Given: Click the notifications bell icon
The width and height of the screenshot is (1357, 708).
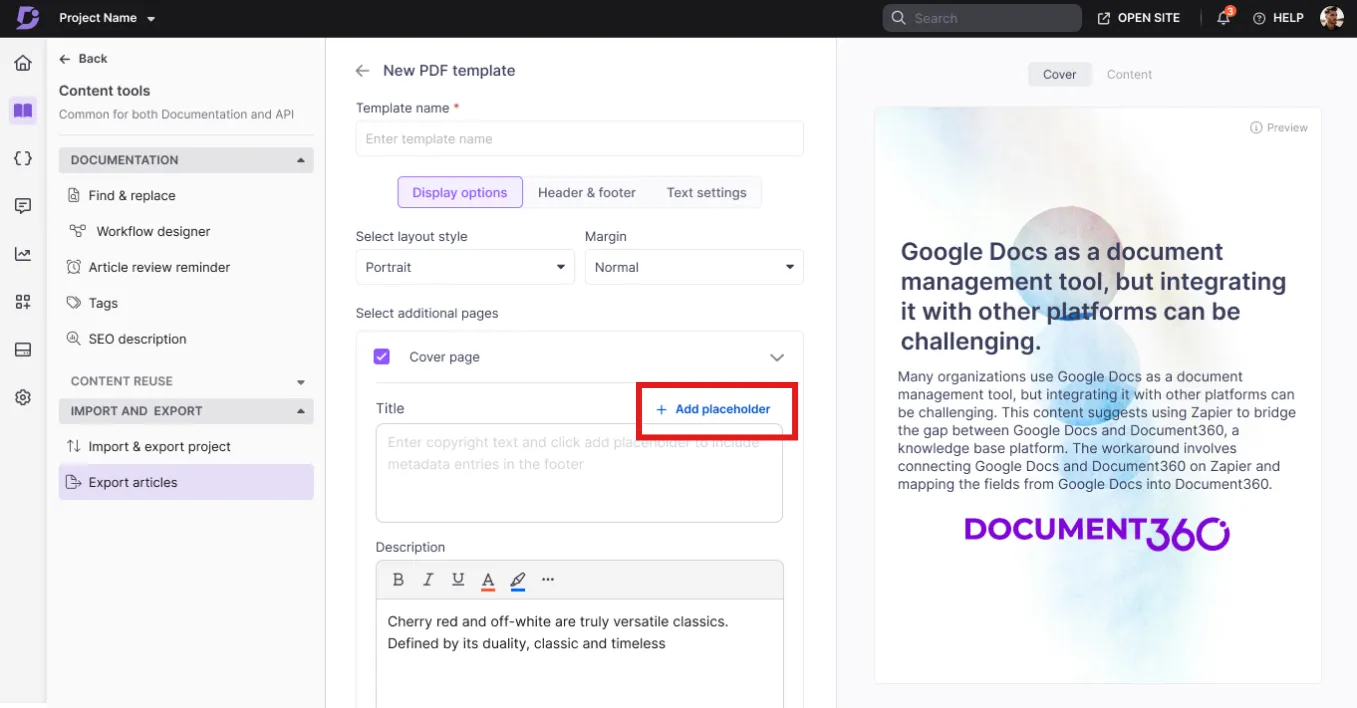Looking at the screenshot, I should (1224, 18).
